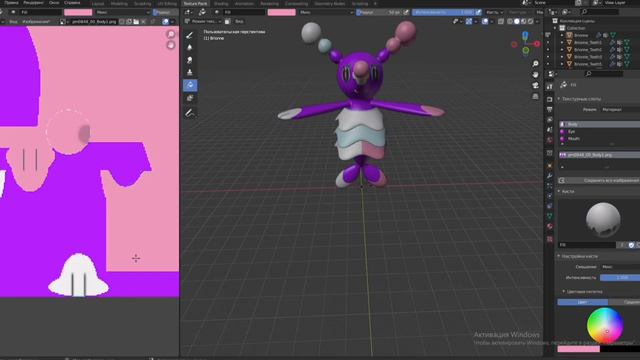This screenshot has height=360, width=640.
Task: Open blend mode dropdown in 3D viewport header
Action: coord(326,12)
